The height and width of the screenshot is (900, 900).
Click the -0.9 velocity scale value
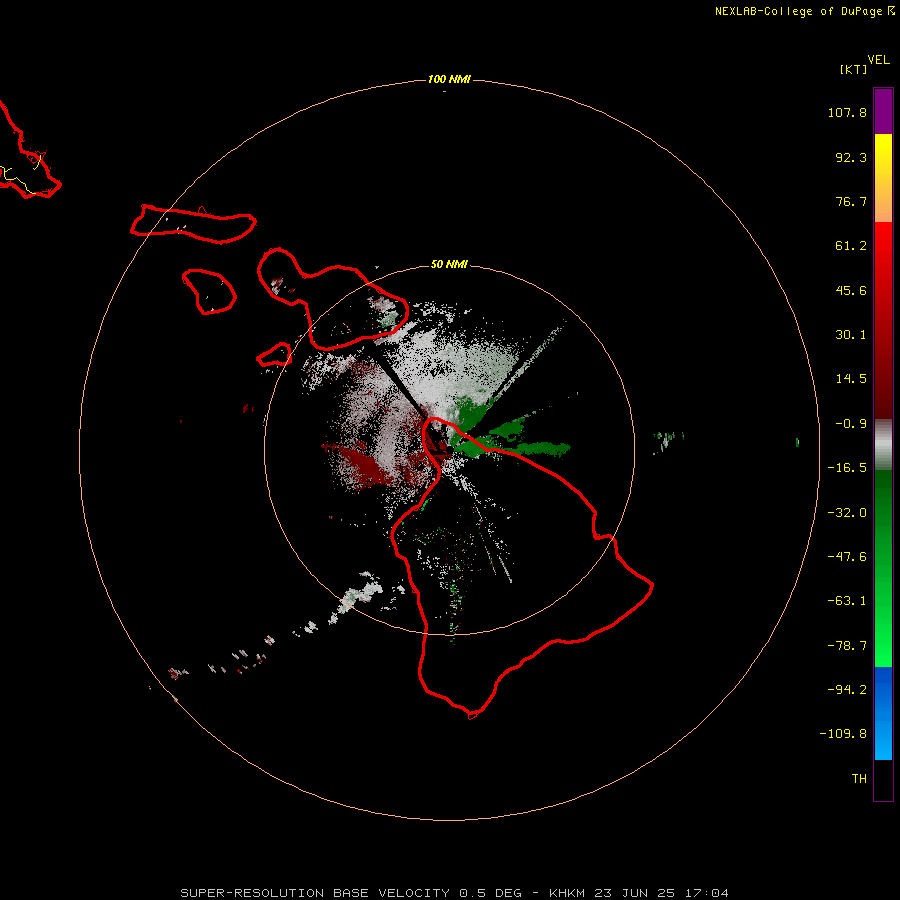[851, 424]
